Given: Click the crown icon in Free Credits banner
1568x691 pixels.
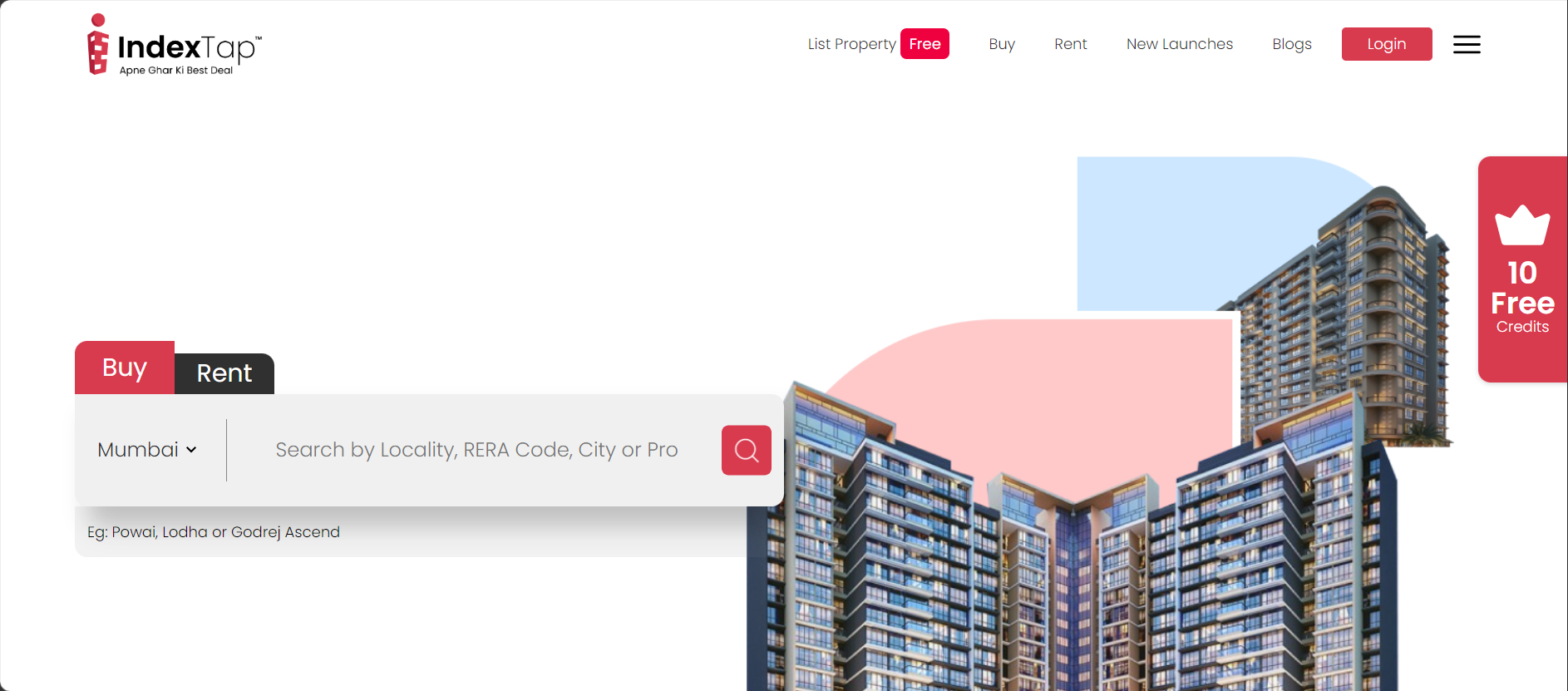Looking at the screenshot, I should pos(1522,225).
